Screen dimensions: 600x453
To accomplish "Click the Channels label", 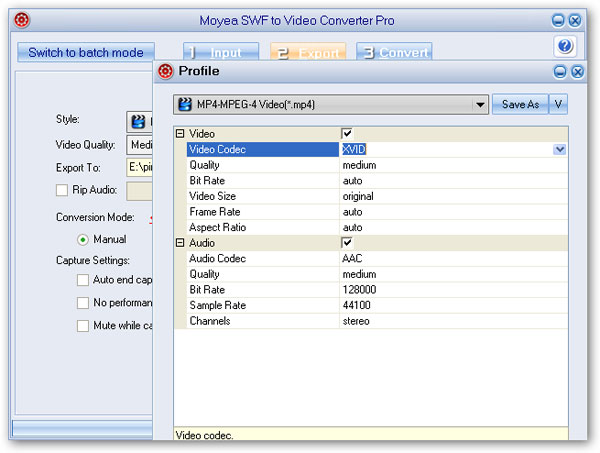I will tap(210, 321).
